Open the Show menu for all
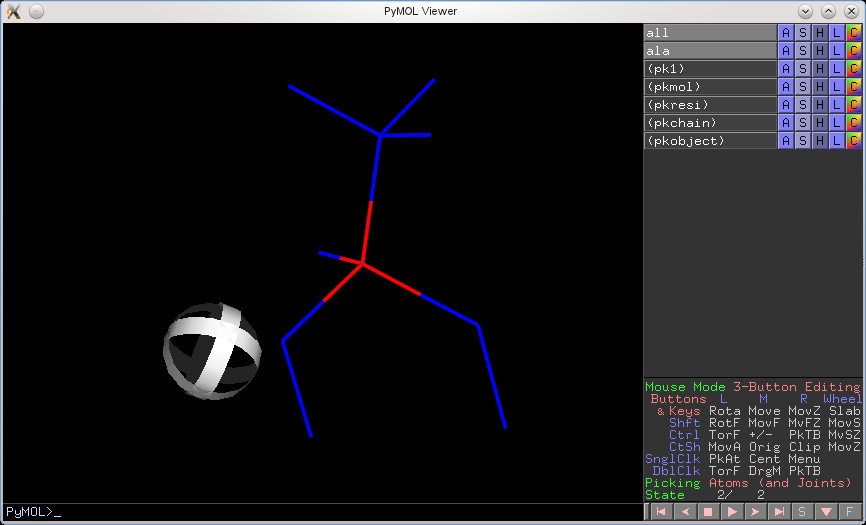The height and width of the screenshot is (525, 866). point(803,33)
